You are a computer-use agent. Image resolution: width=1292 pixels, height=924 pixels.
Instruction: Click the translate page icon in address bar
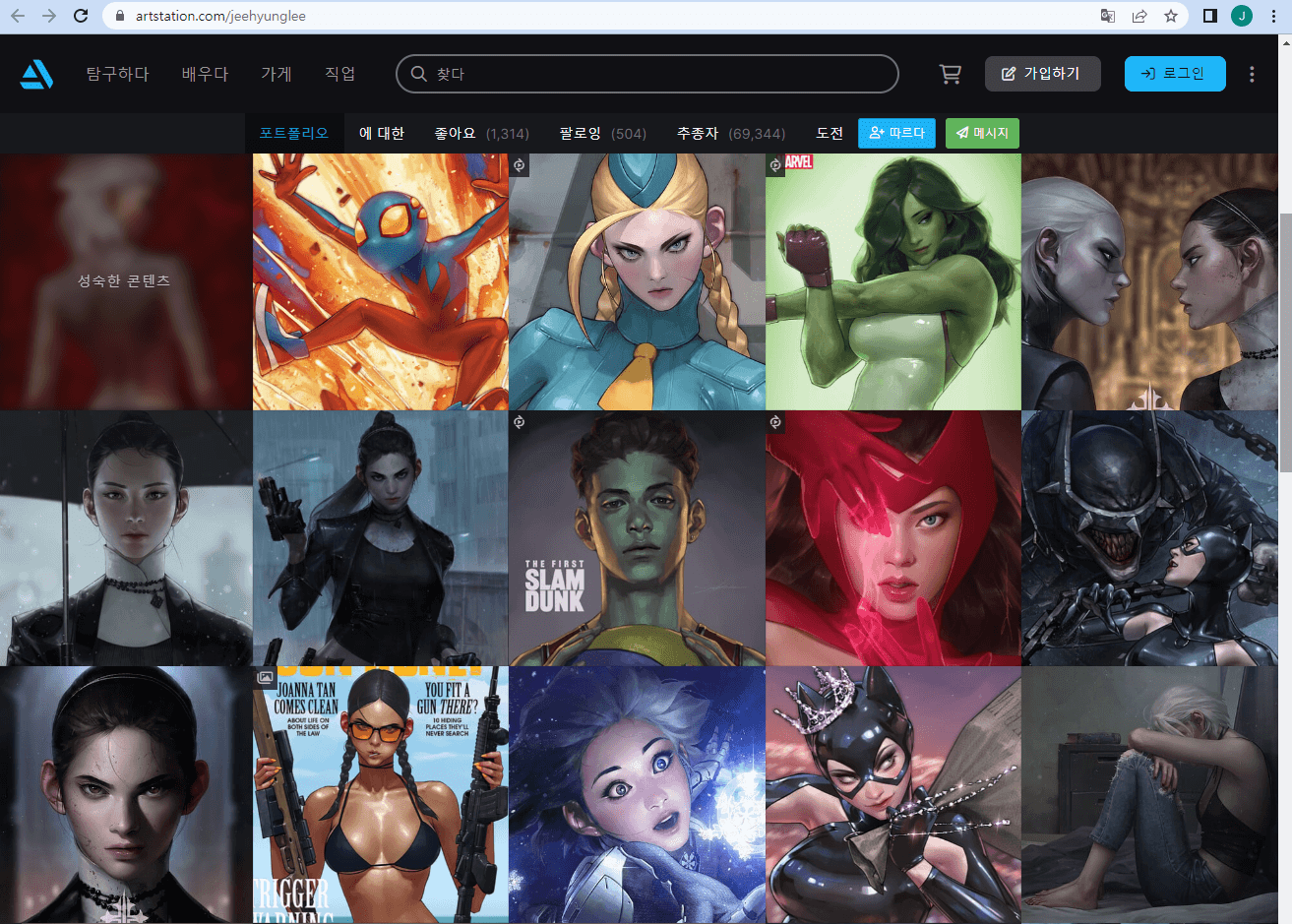[1108, 16]
